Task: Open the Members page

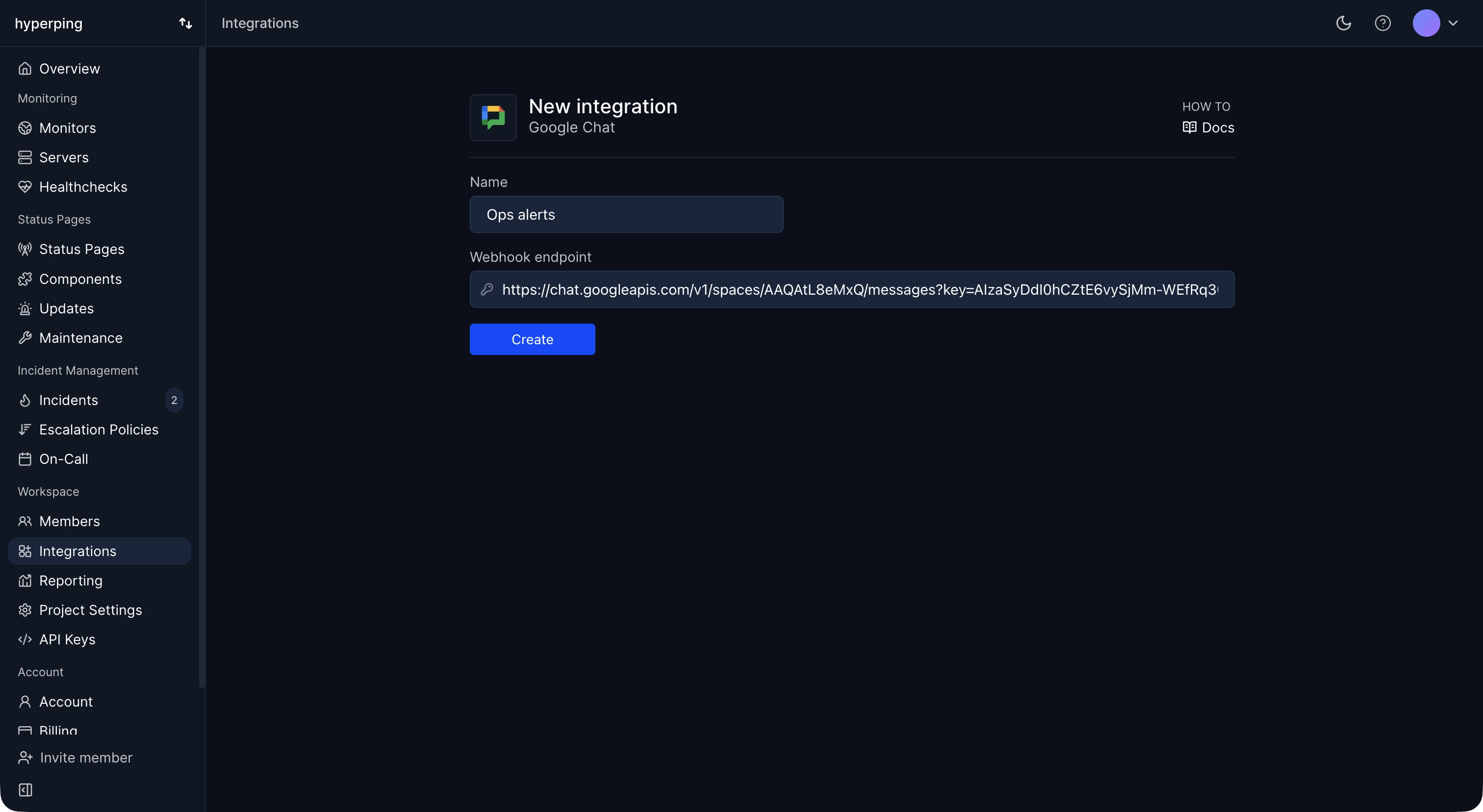Action: [100, 521]
